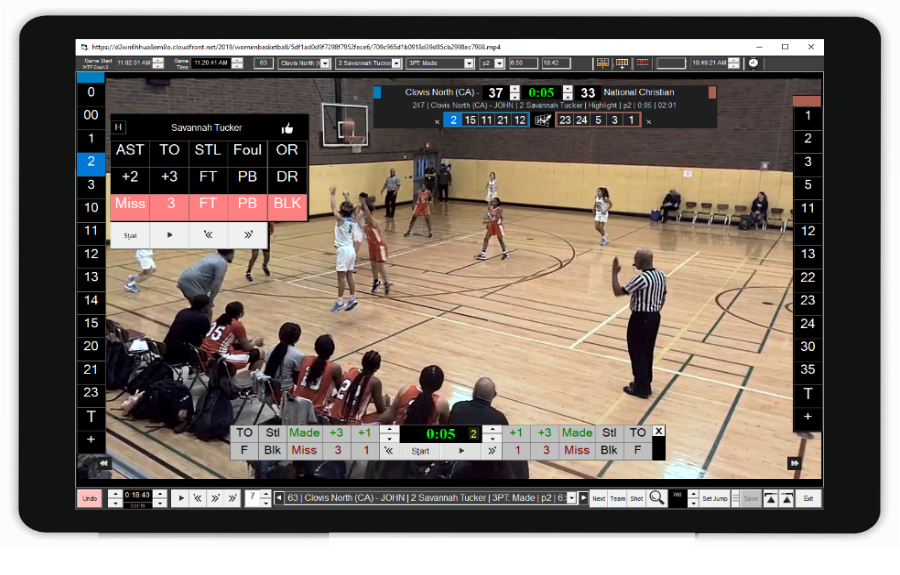Screen dimensions: 900x575
Task: Click the Exit button
Action: pos(808,498)
